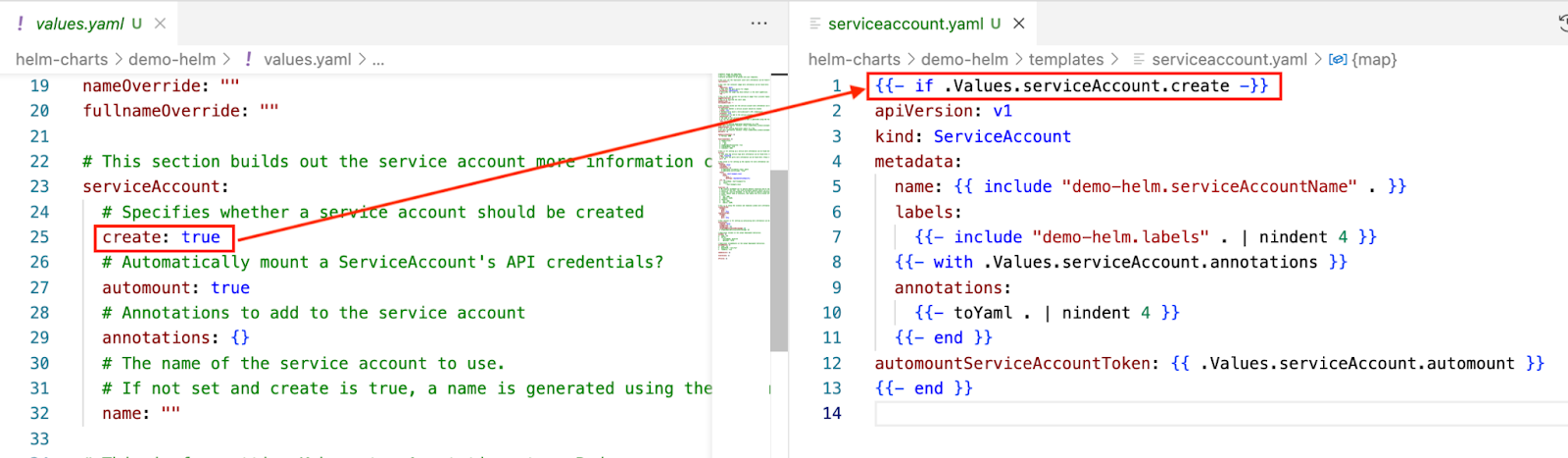
Task: Open templates breadcrumb in right editor
Action: point(1066,60)
